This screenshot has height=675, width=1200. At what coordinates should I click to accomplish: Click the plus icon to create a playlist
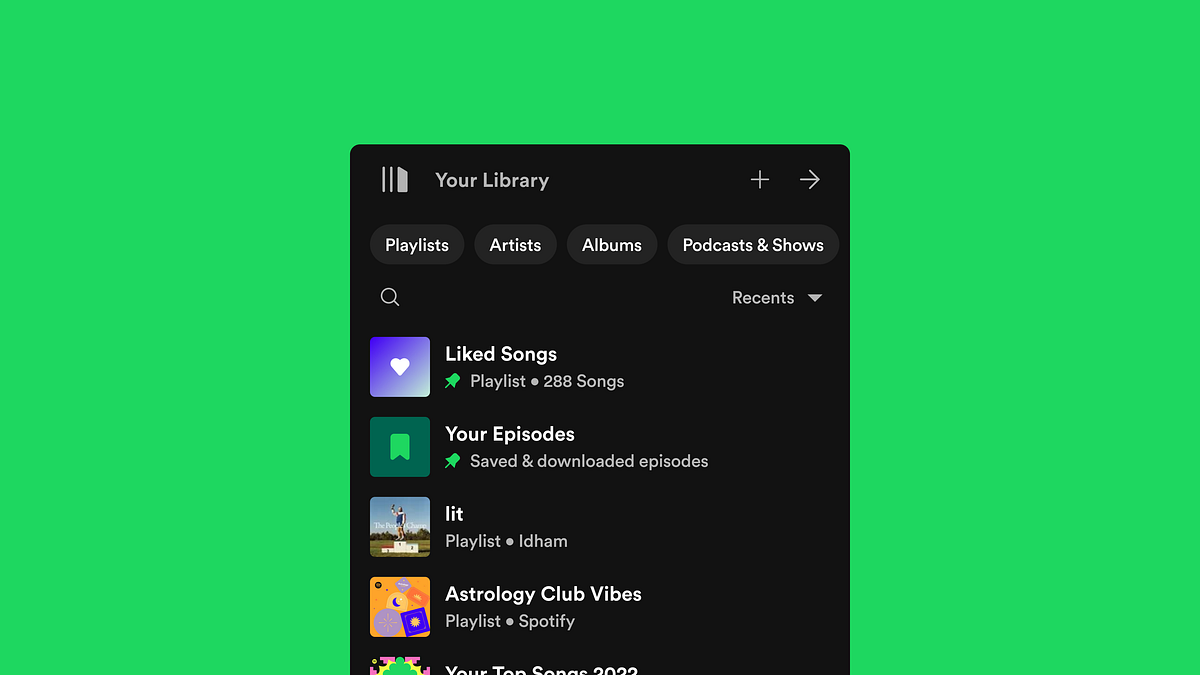760,179
